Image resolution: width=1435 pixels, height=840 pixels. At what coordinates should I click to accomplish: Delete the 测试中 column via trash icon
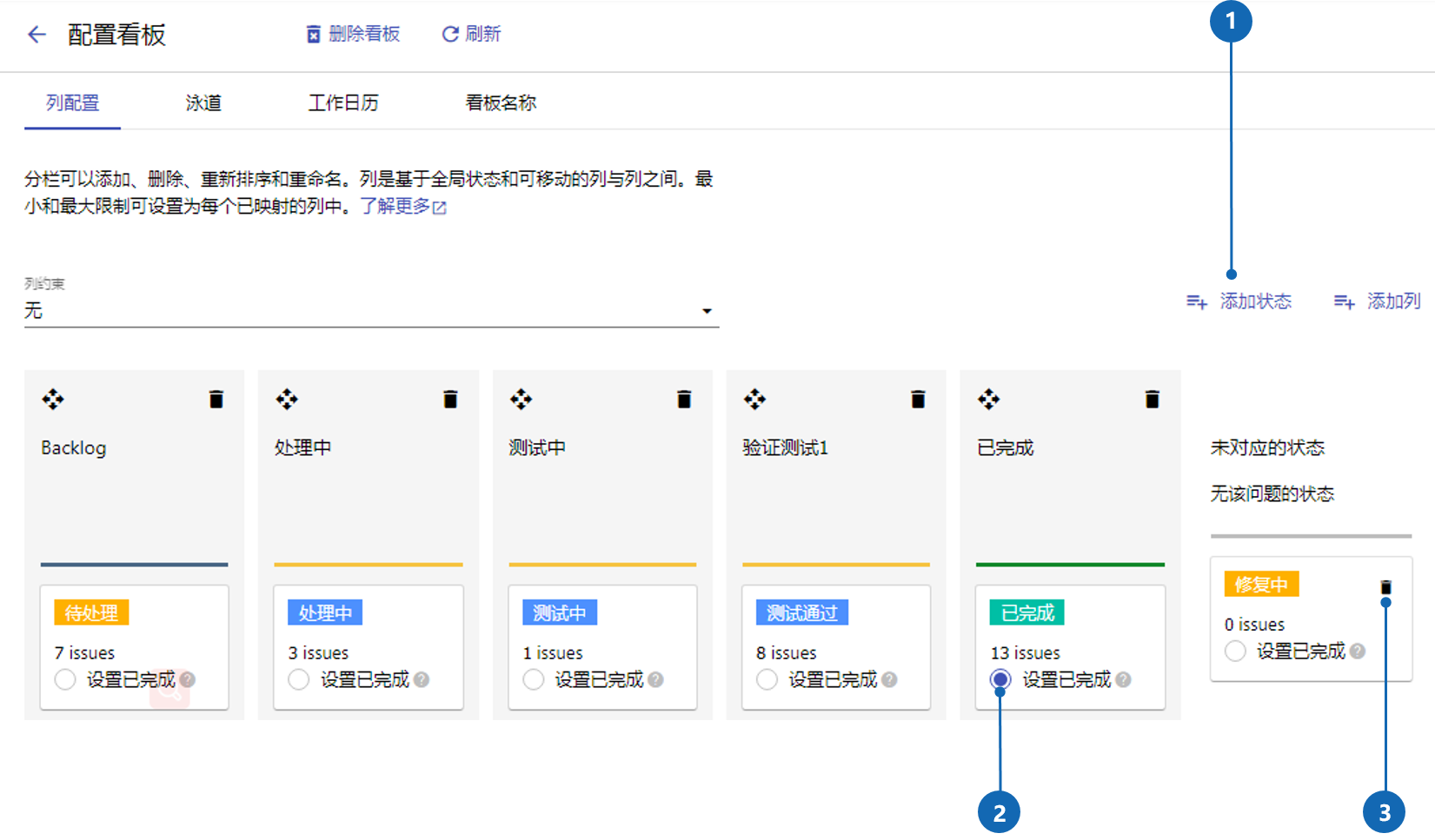[x=684, y=400]
